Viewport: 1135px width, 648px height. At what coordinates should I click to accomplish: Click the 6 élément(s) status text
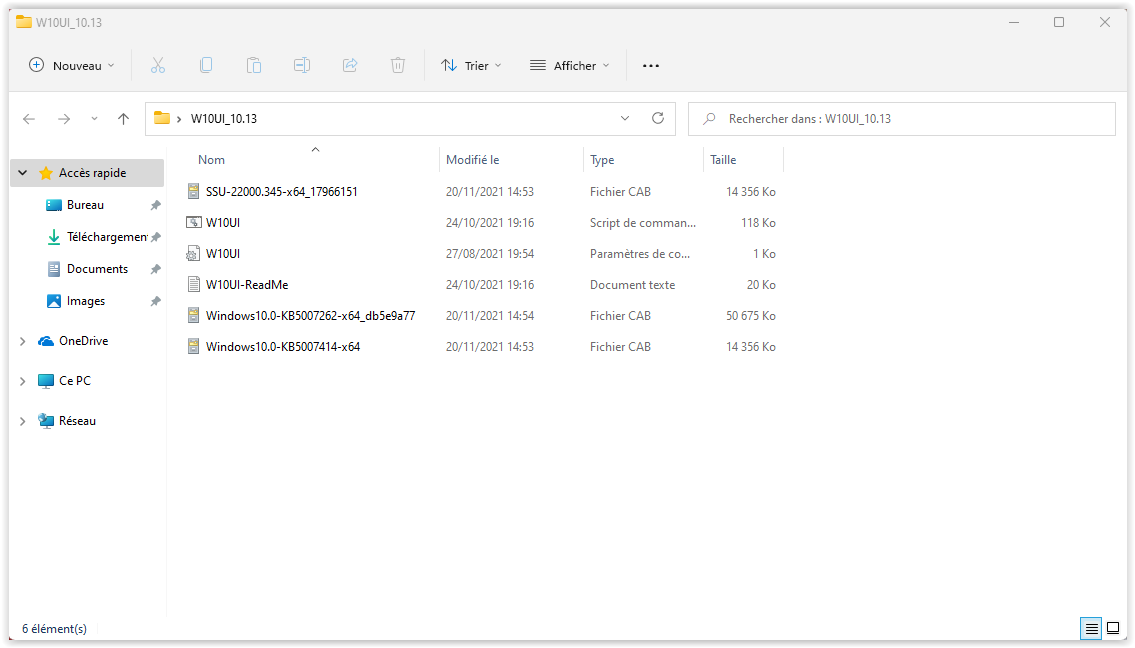54,628
